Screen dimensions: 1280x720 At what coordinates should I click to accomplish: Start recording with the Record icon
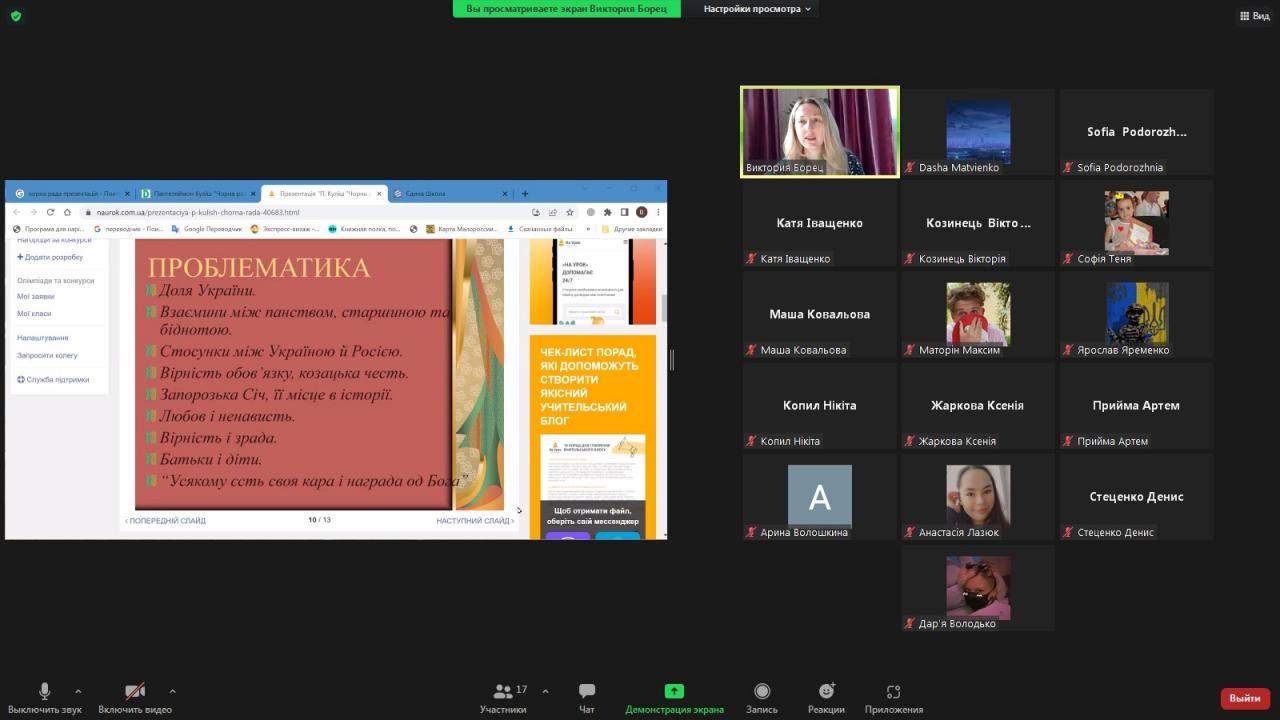coord(762,691)
